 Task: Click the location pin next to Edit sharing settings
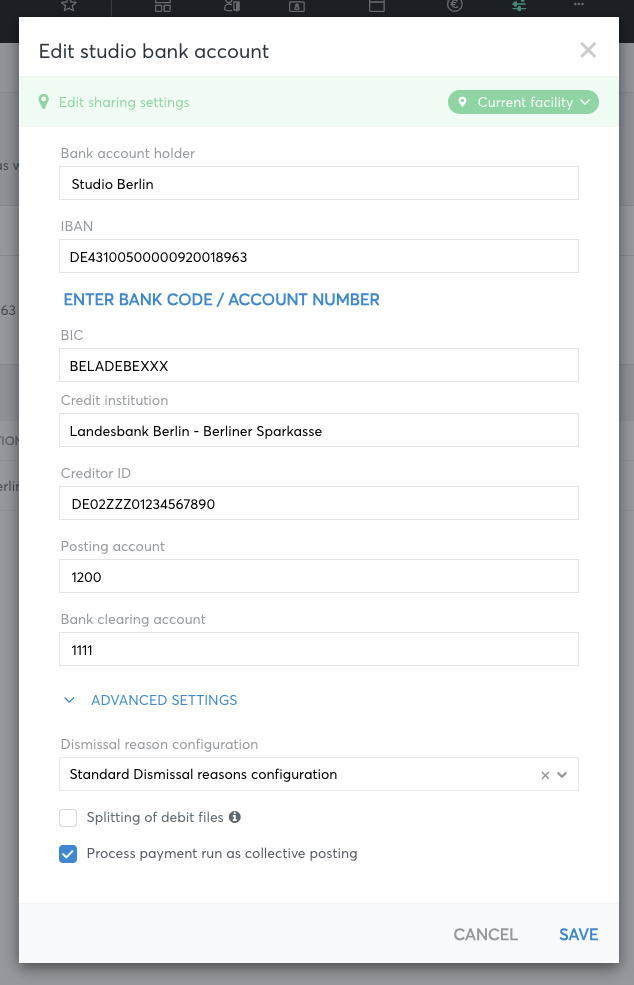43,102
